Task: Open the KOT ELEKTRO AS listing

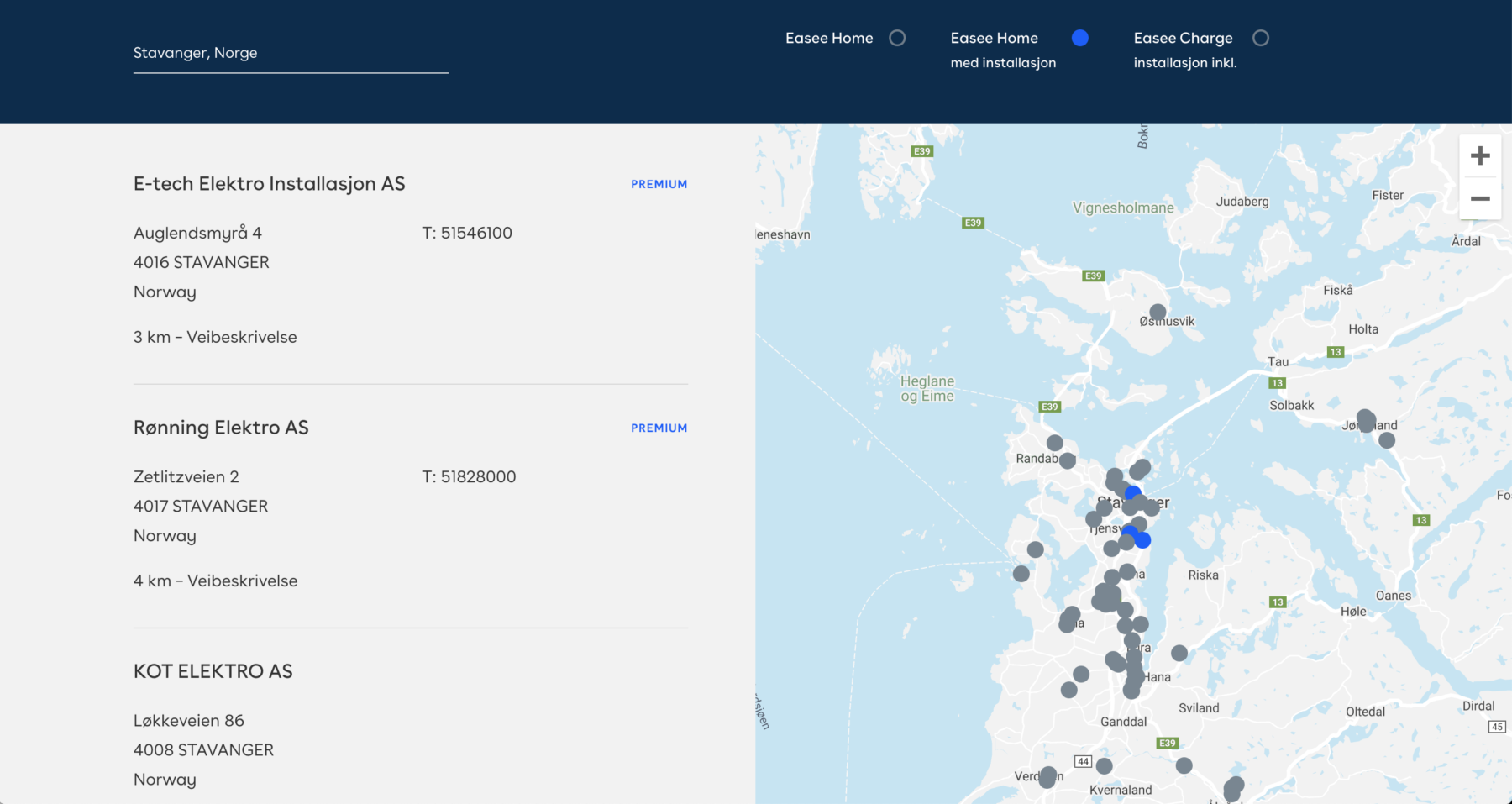Action: [x=213, y=671]
